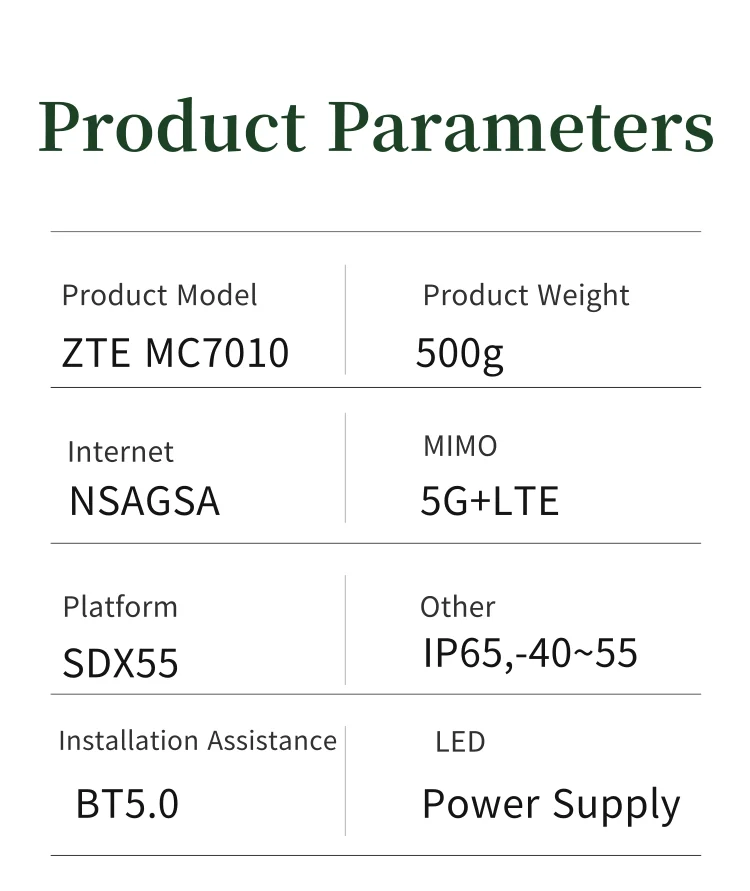
Task: Select the "Installation Assistance" label
Action: click(x=197, y=741)
